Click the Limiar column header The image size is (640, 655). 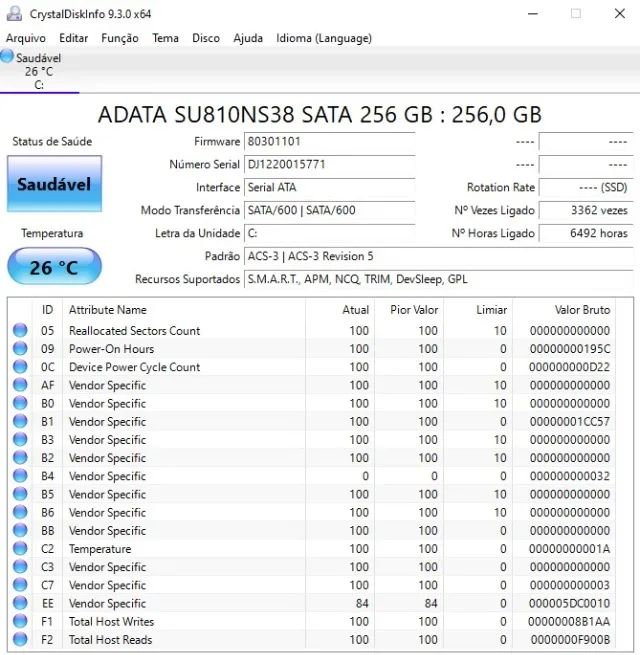tap(478, 310)
